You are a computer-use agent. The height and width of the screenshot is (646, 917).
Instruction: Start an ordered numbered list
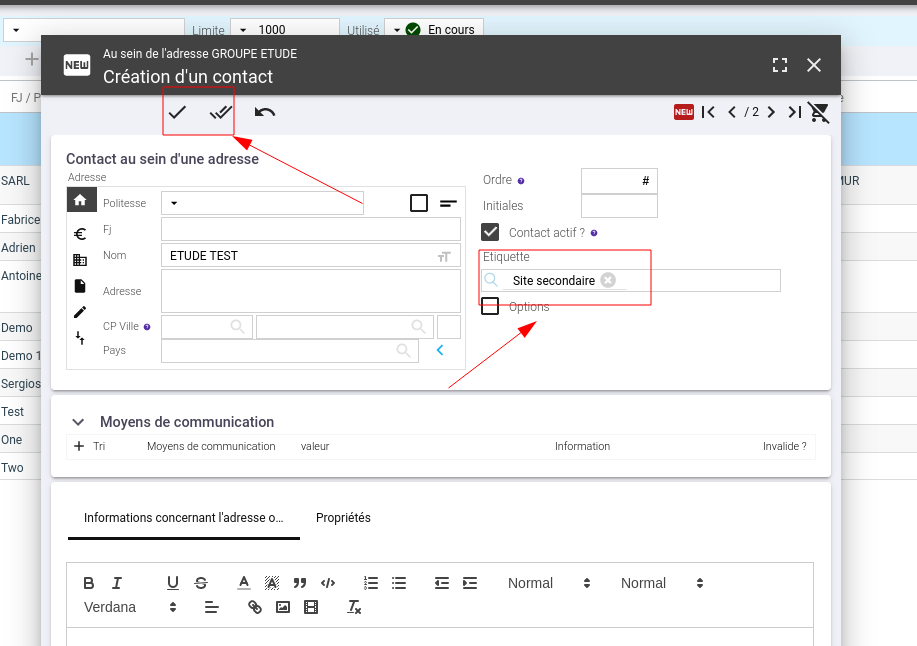(x=371, y=583)
